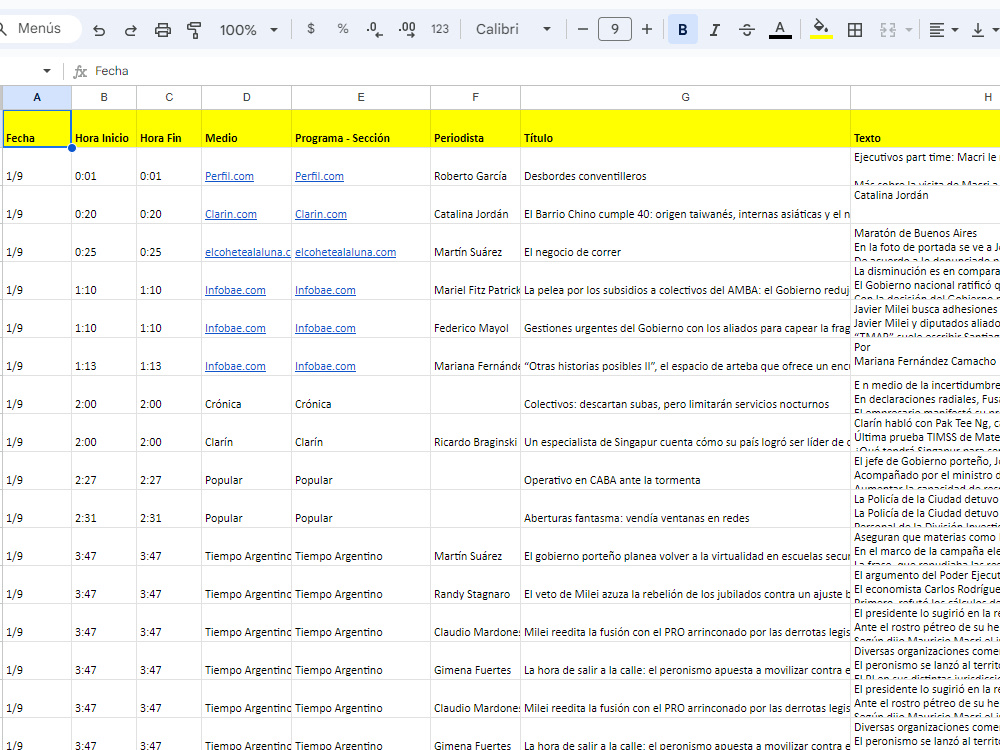Click the merge cells icon
Screen dimensions: 1000x750
coord(887,29)
